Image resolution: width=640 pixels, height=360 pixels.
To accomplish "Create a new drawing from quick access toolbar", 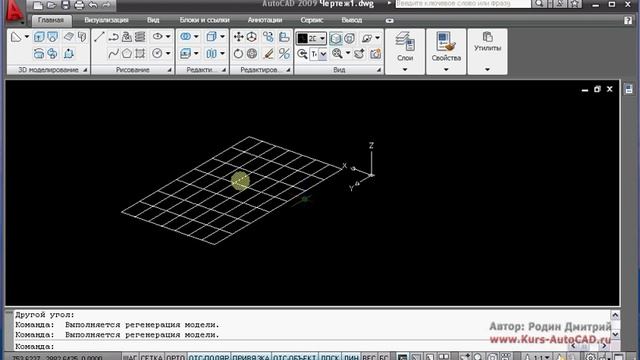I will pos(38,5).
